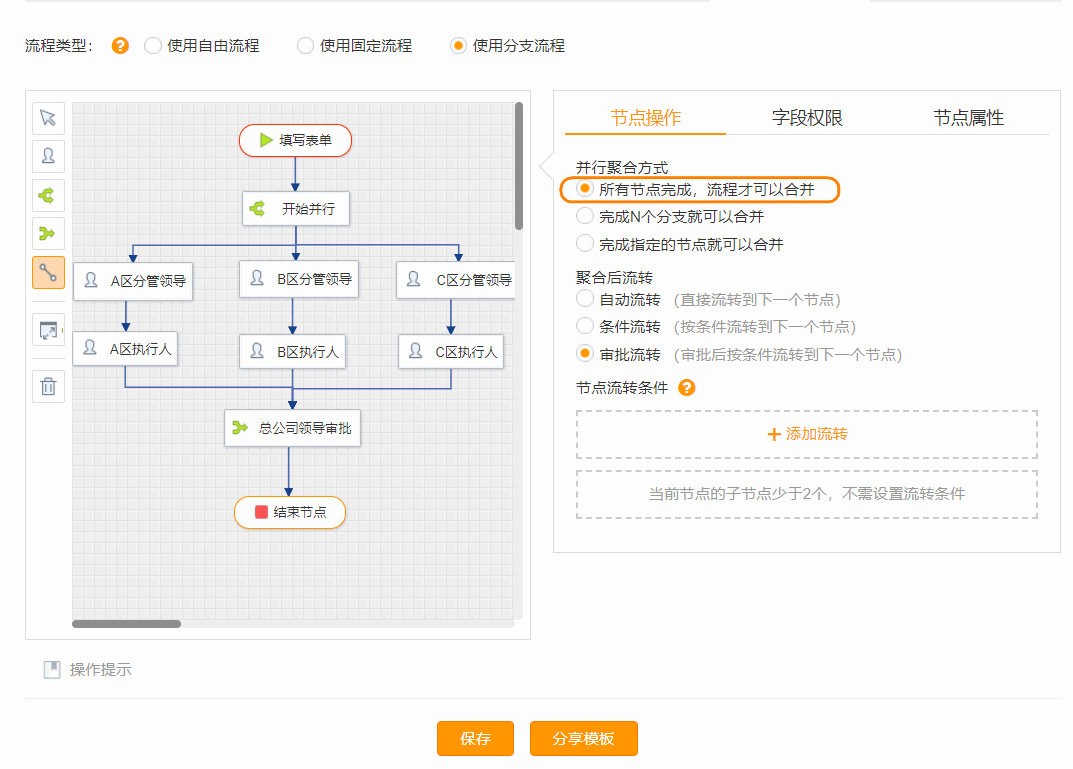The width and height of the screenshot is (1073, 769).
Task: Click the canvas horizontal scrollbar
Action: (x=127, y=624)
